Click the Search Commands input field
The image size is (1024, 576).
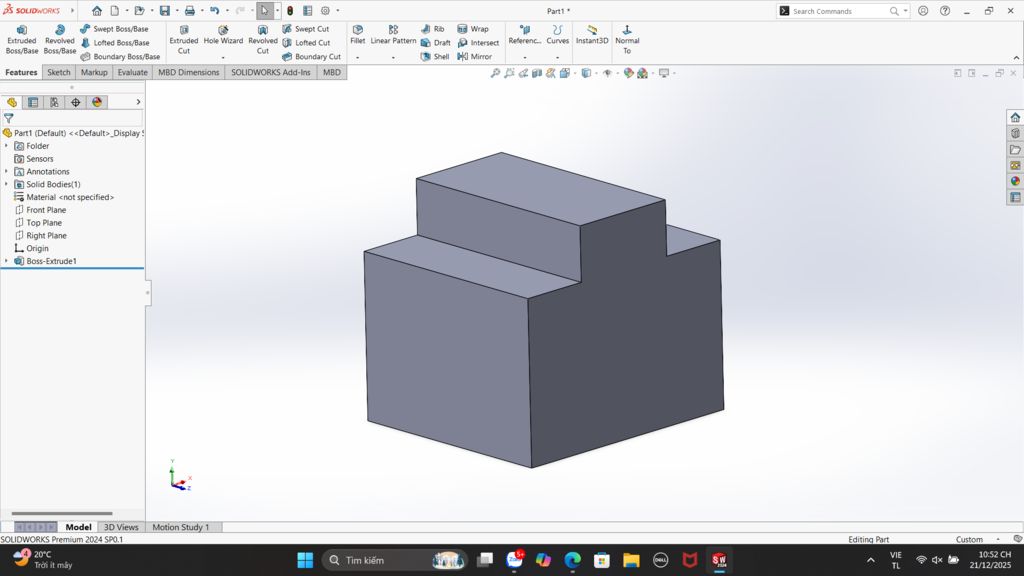point(839,11)
